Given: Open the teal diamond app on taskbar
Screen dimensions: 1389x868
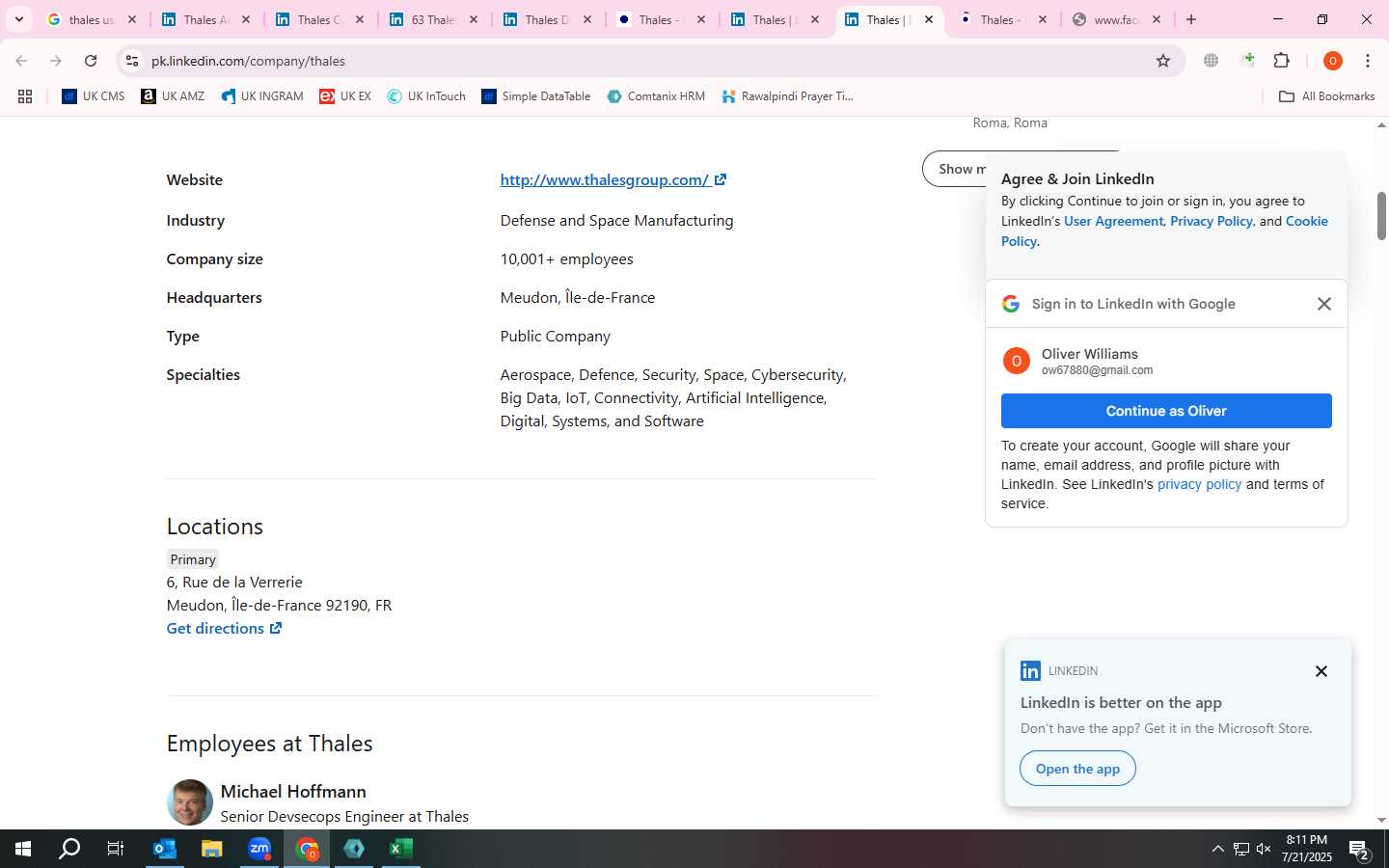Looking at the screenshot, I should tap(354, 849).
